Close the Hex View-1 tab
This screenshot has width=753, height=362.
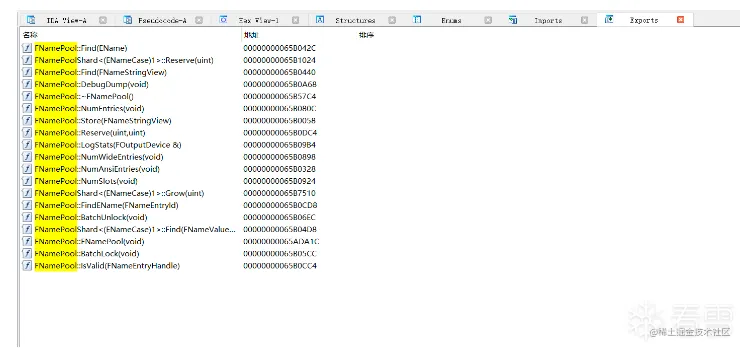pos(296,20)
